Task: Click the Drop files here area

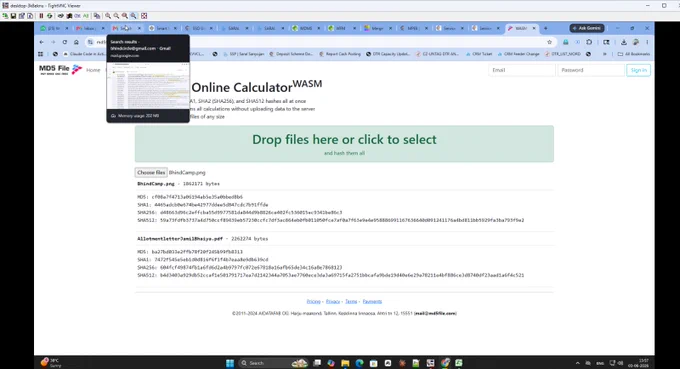Action: pos(344,144)
